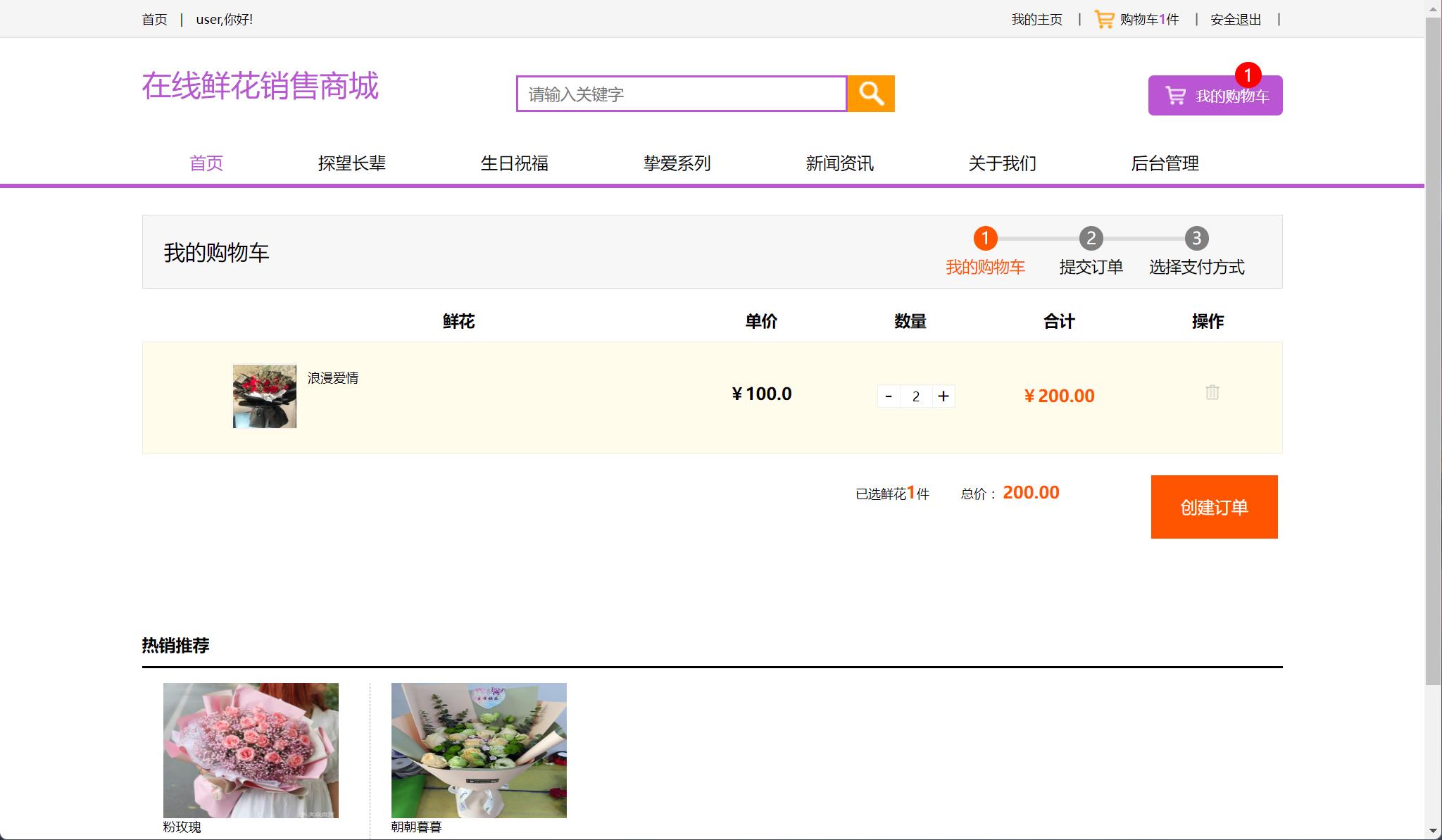
Task: Switch to the 生日祝福 tab
Action: (x=515, y=163)
